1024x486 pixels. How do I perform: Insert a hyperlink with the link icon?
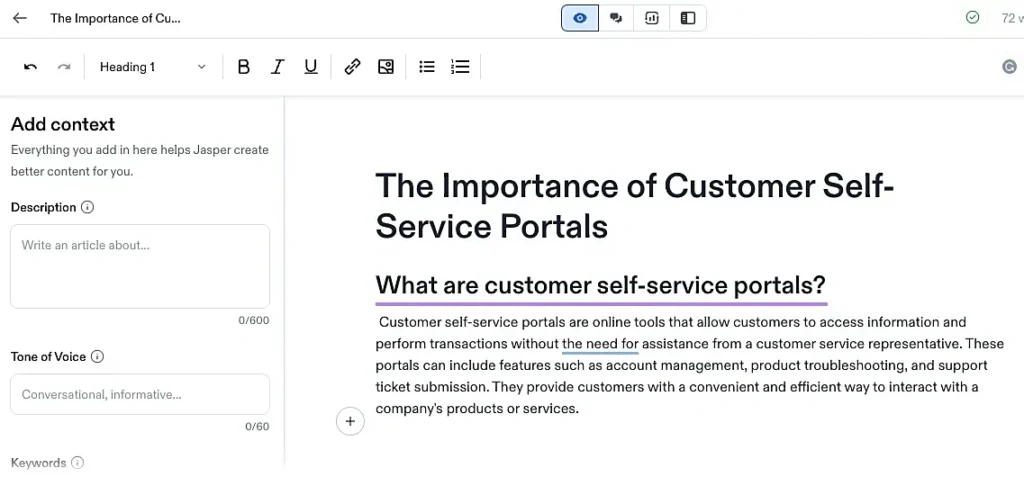click(353, 67)
